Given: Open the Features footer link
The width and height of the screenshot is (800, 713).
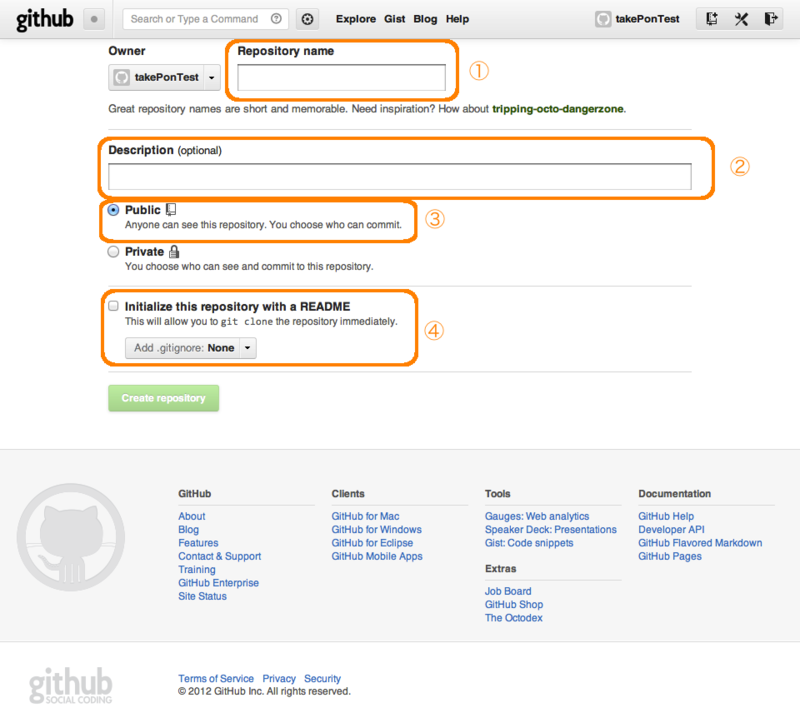Looking at the screenshot, I should pos(198,543).
